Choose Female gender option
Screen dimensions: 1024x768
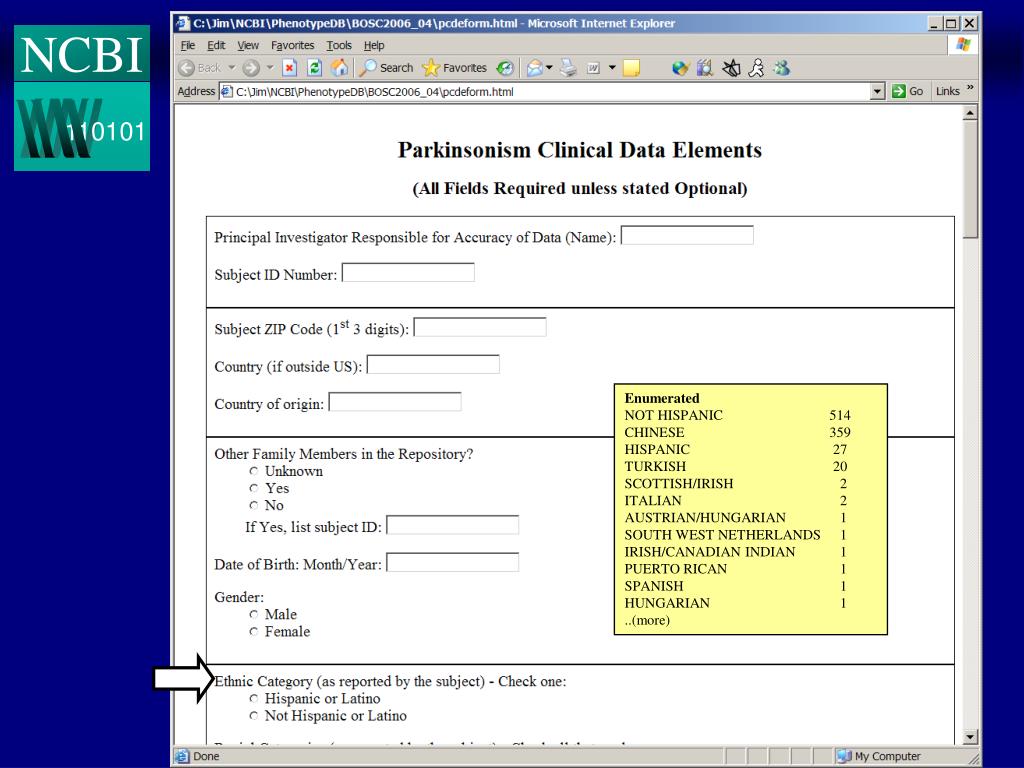tap(253, 632)
